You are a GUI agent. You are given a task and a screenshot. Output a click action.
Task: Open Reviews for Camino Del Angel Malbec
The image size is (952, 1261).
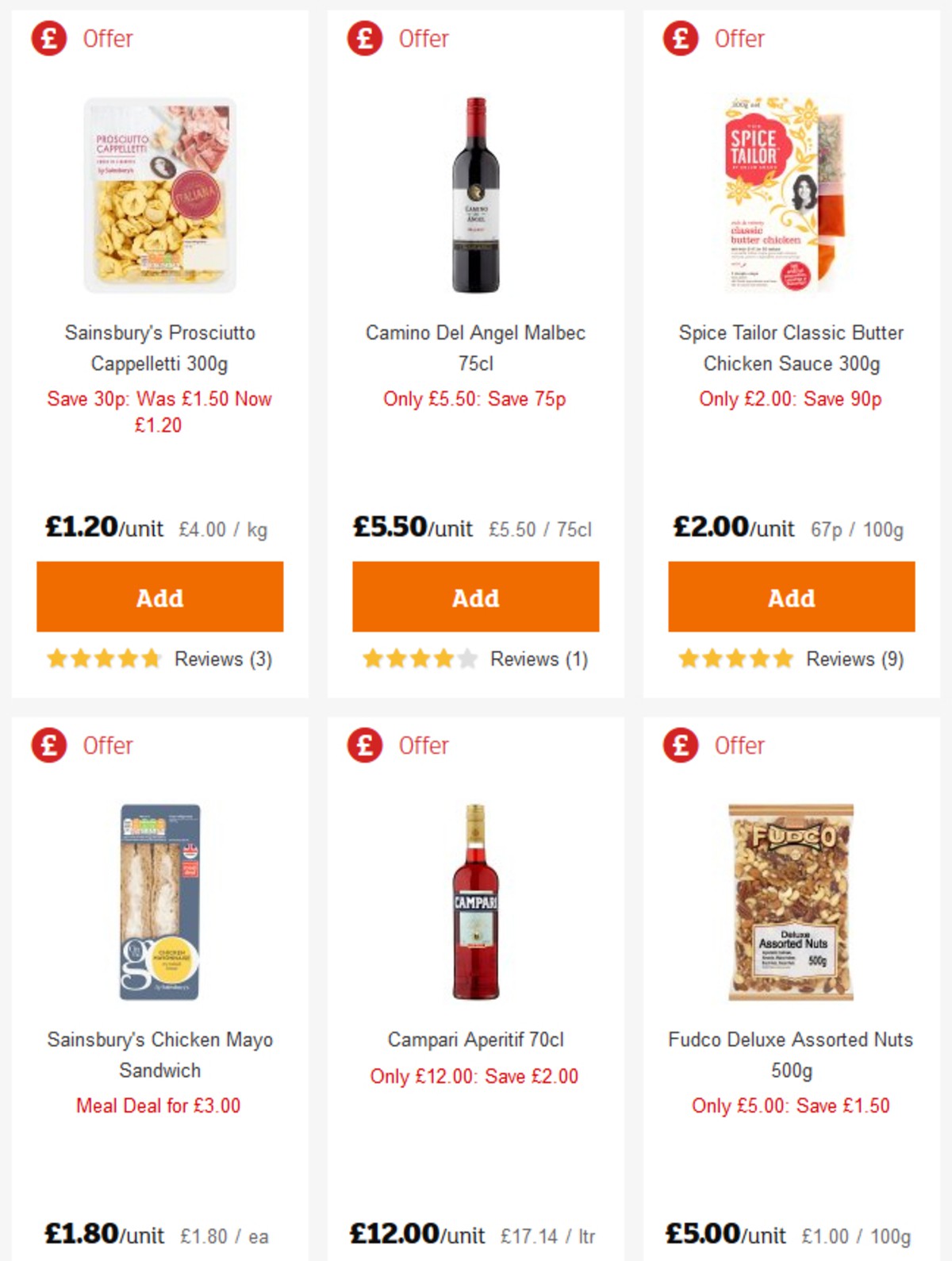535,659
